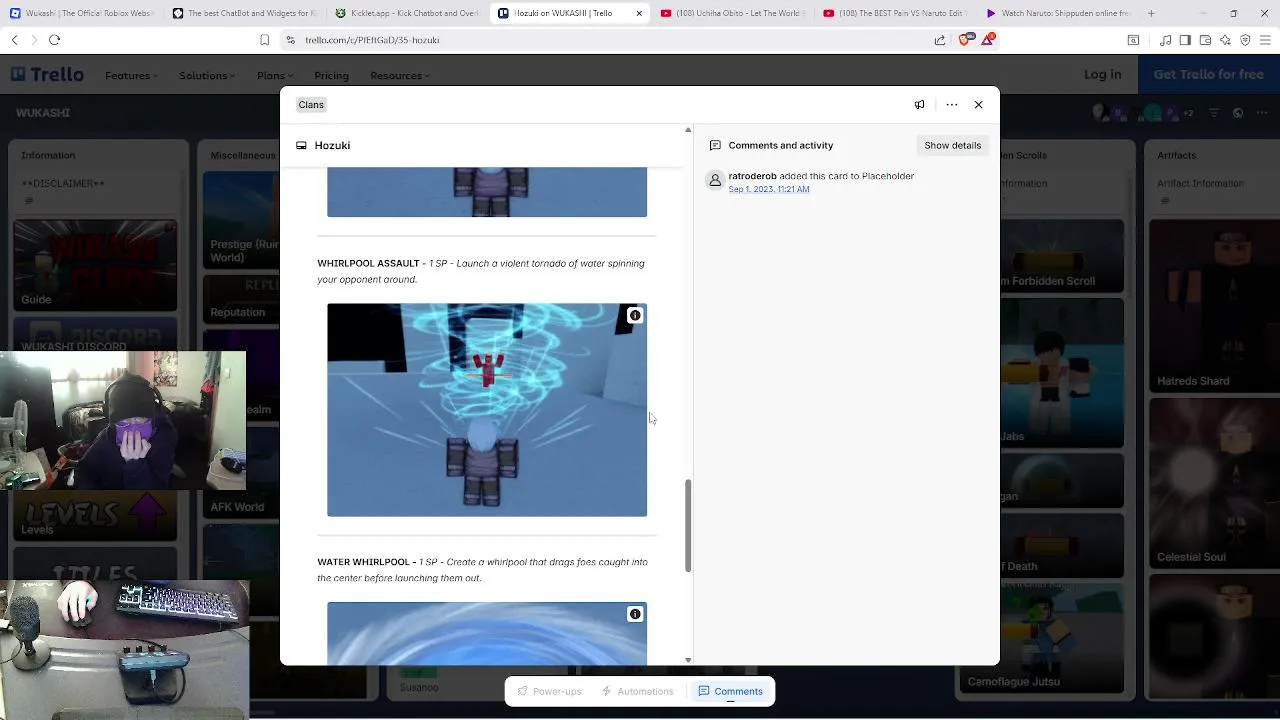Click the Levels card on the board
This screenshot has width=1280, height=720.
click(x=94, y=515)
